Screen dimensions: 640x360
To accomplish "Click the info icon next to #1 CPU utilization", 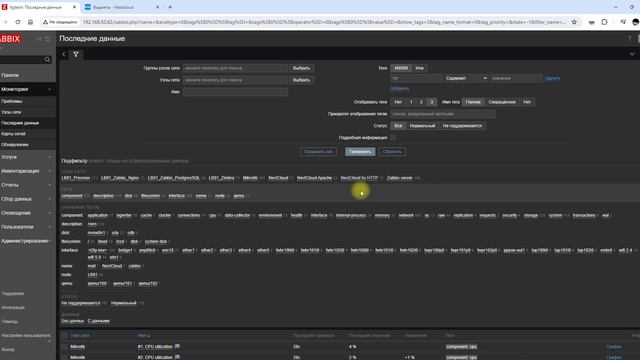I will [x=178, y=346].
